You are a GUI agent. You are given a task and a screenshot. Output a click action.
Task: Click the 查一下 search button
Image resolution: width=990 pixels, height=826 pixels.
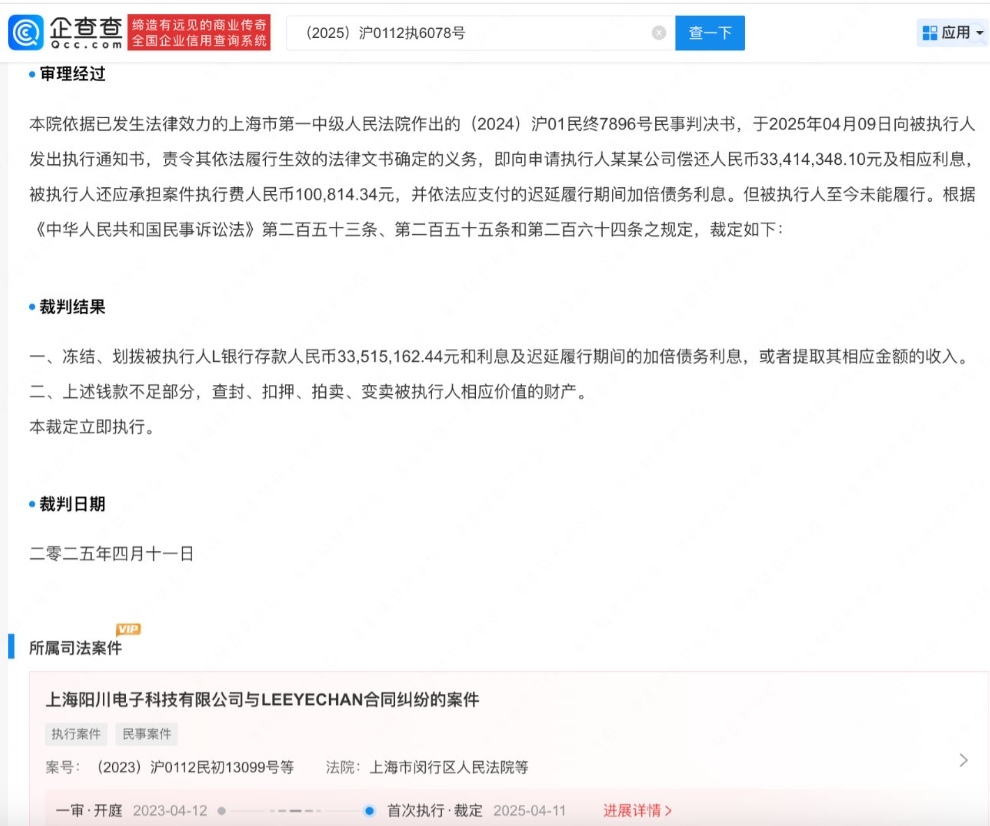pyautogui.click(x=710, y=32)
